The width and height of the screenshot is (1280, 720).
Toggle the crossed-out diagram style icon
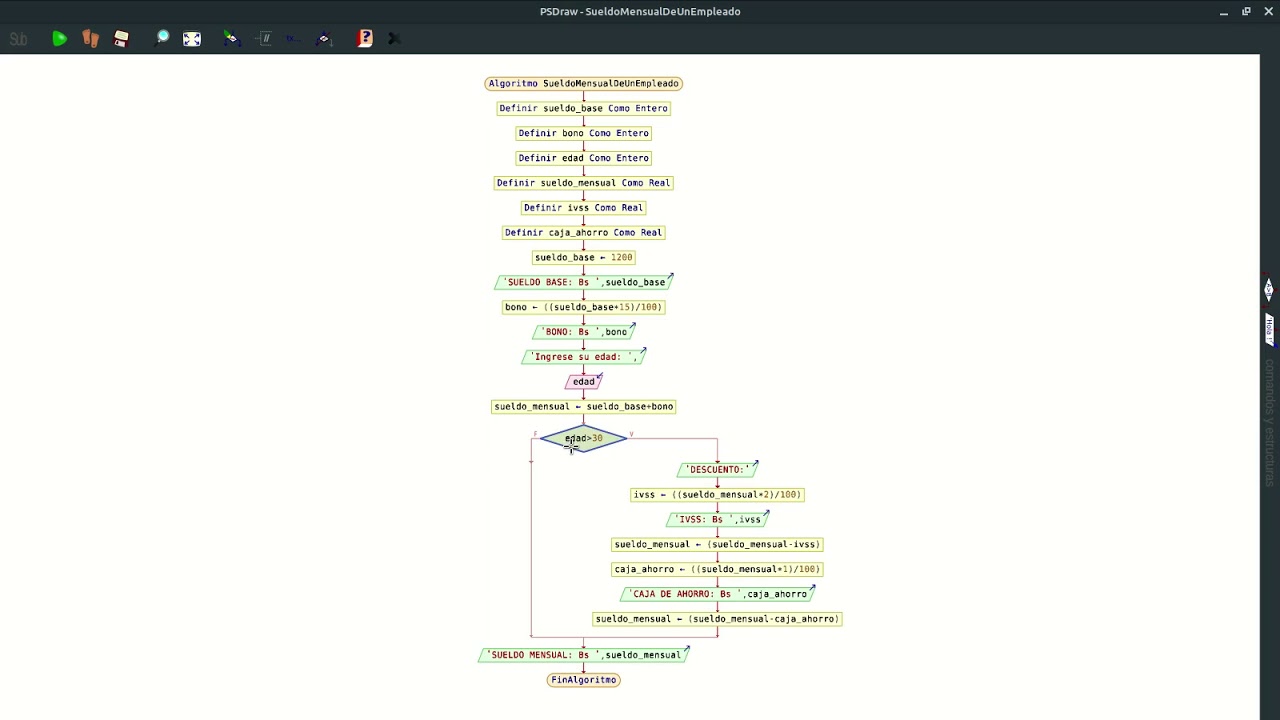(x=324, y=39)
